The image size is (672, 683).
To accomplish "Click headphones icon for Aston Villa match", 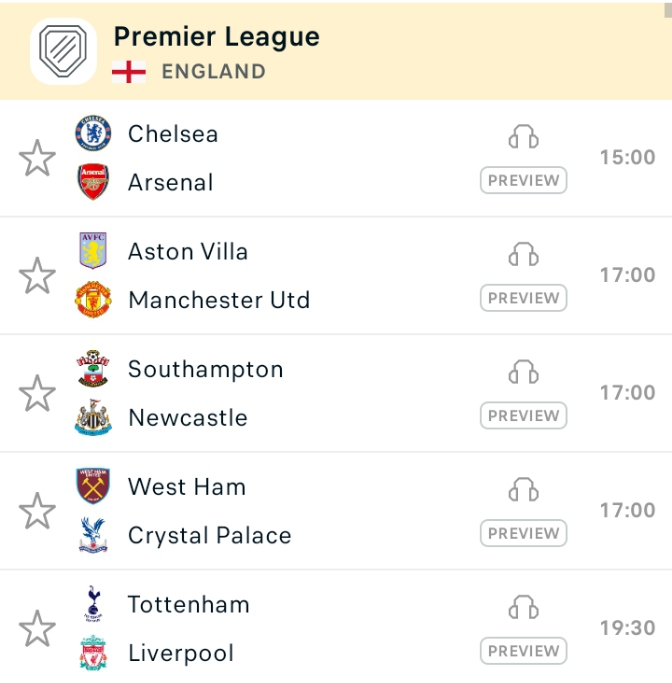I will (x=523, y=254).
